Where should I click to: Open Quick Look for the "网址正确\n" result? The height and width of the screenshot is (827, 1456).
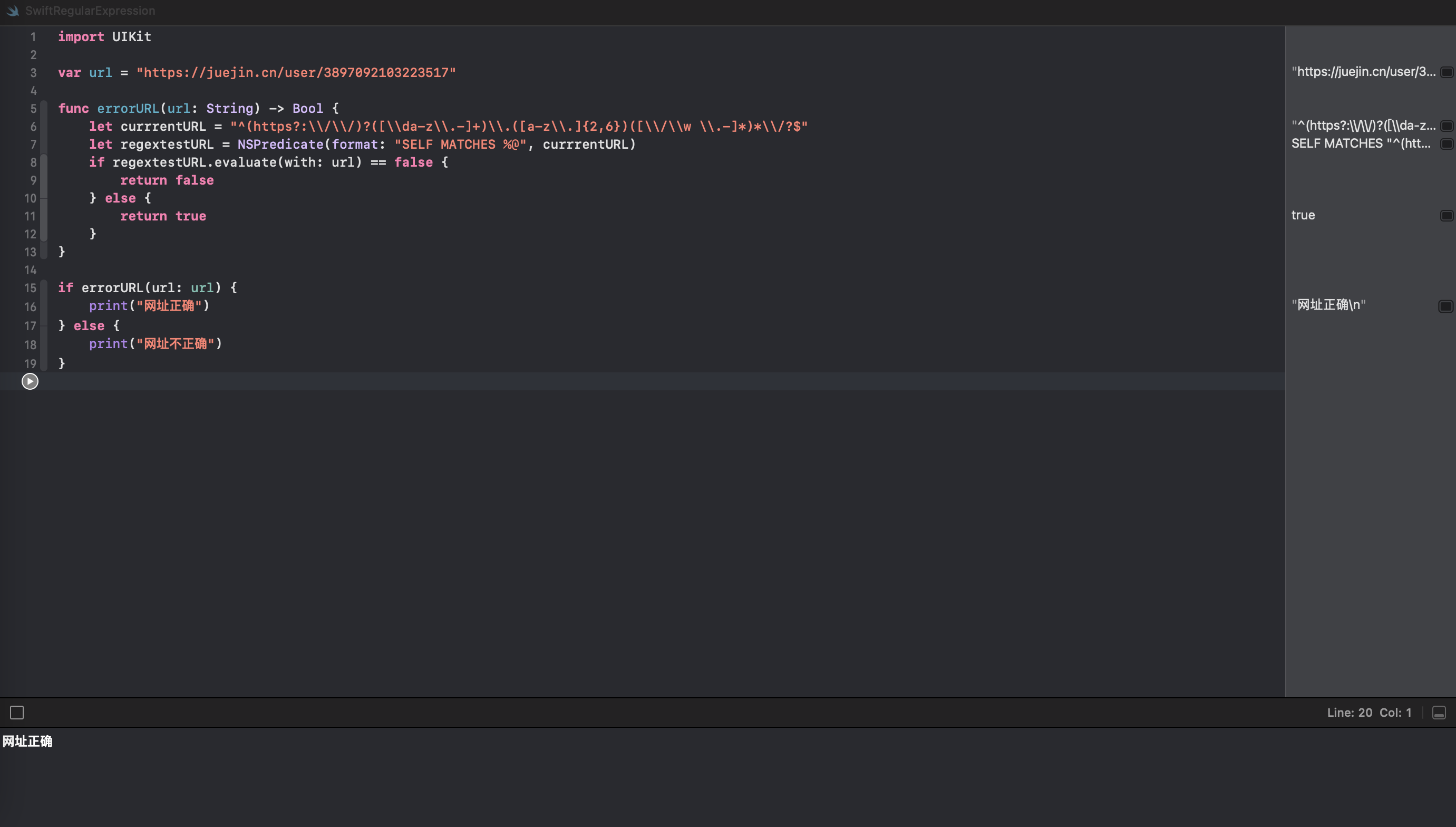[x=1446, y=306]
